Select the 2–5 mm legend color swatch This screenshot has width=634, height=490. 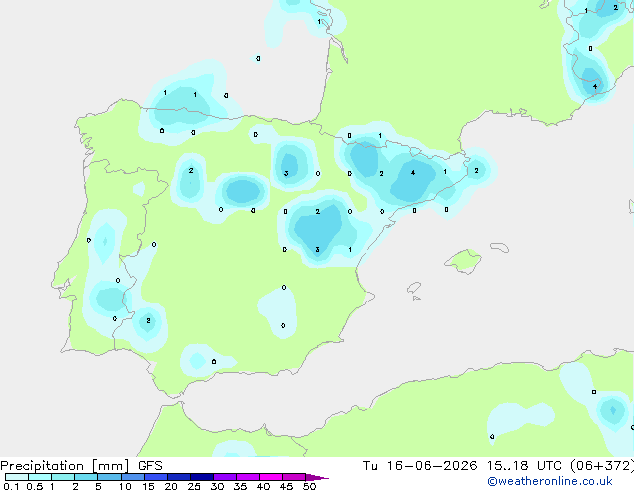point(86,477)
